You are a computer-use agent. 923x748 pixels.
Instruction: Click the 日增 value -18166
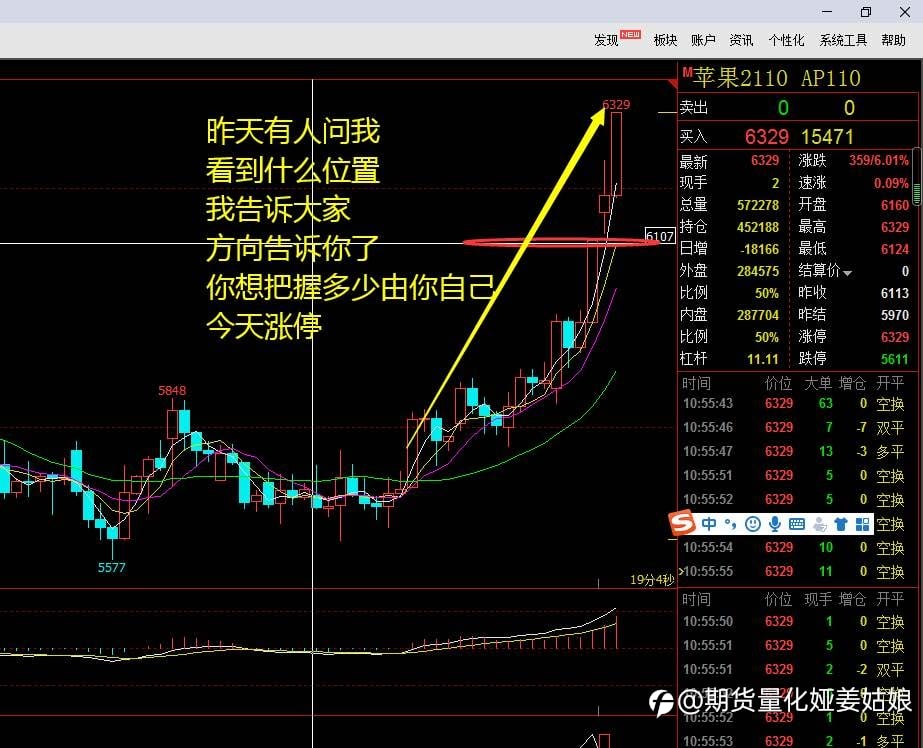click(x=759, y=250)
